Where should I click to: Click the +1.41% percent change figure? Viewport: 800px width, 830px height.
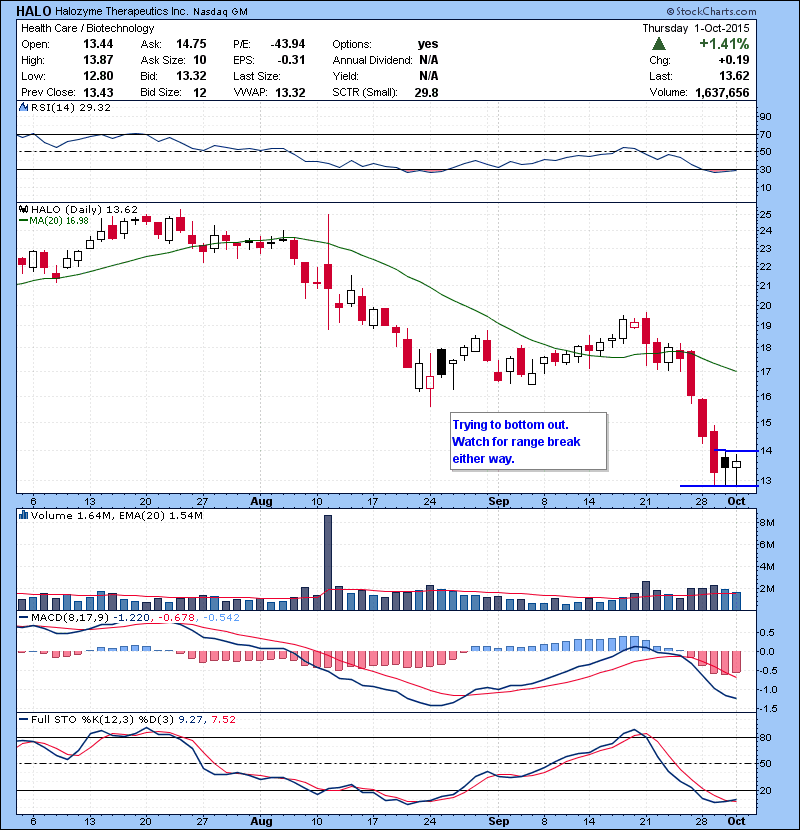(724, 43)
